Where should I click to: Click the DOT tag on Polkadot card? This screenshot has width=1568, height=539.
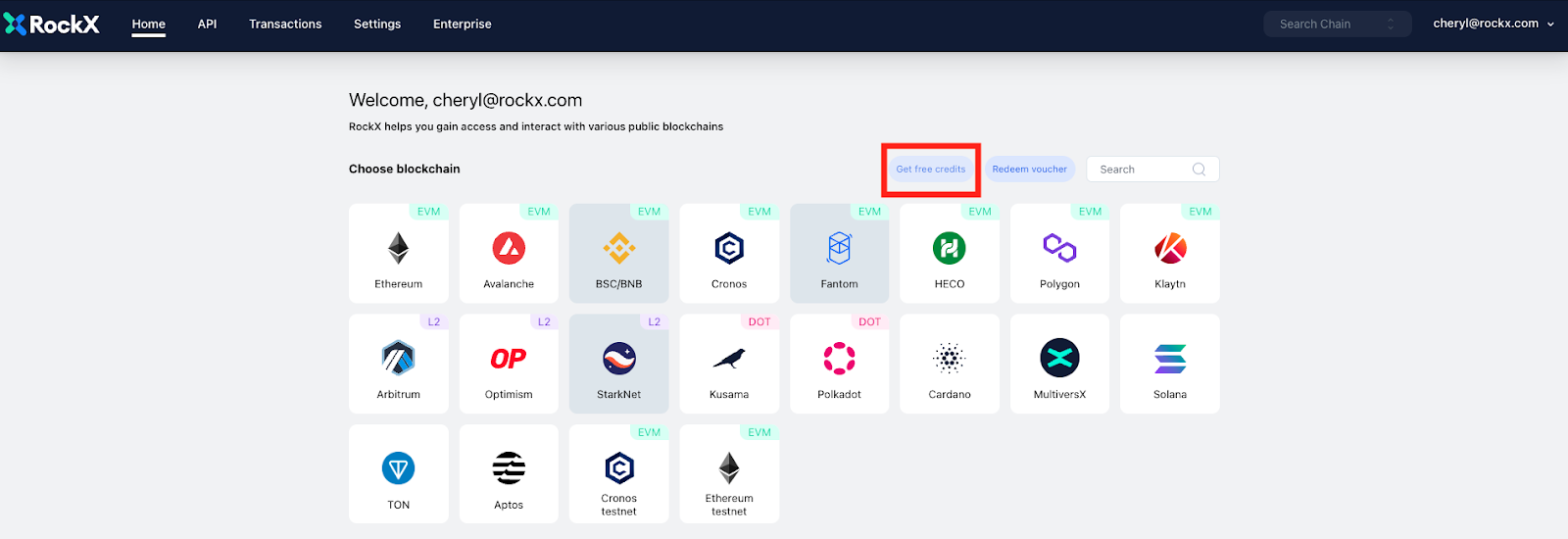pos(870,321)
